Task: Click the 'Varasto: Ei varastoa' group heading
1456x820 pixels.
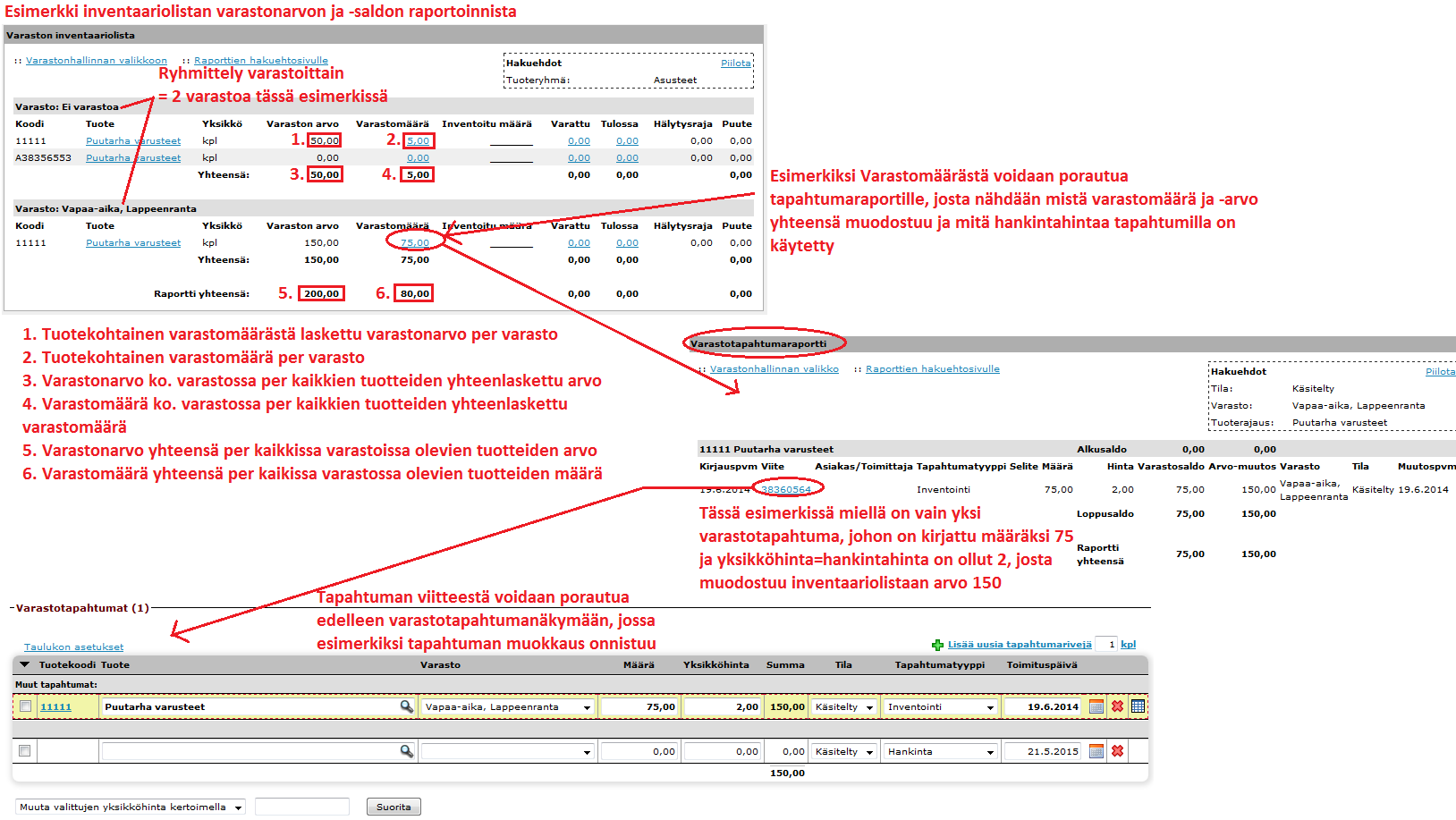Action: coord(67,106)
